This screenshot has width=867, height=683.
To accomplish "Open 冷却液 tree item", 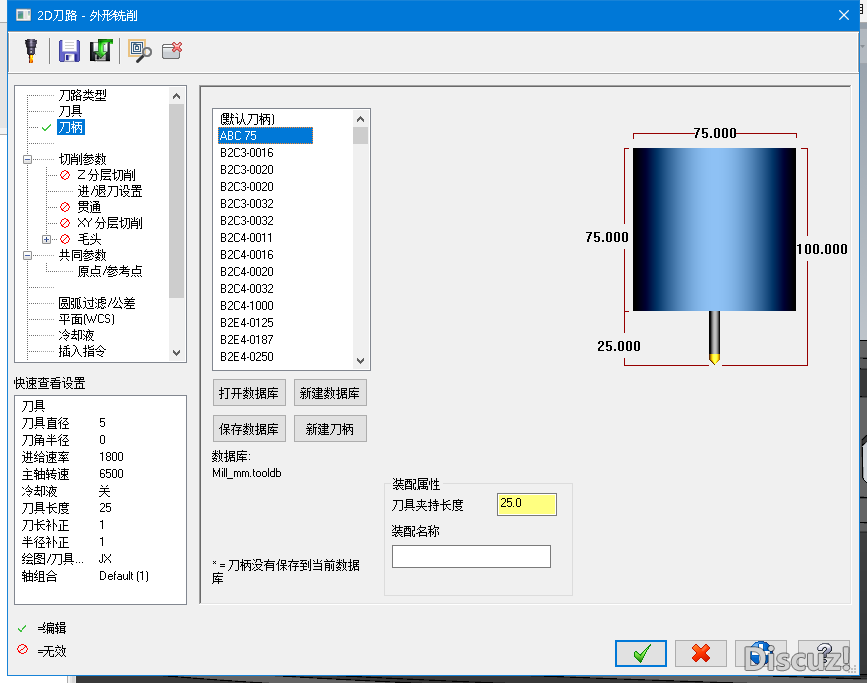I will coord(76,335).
